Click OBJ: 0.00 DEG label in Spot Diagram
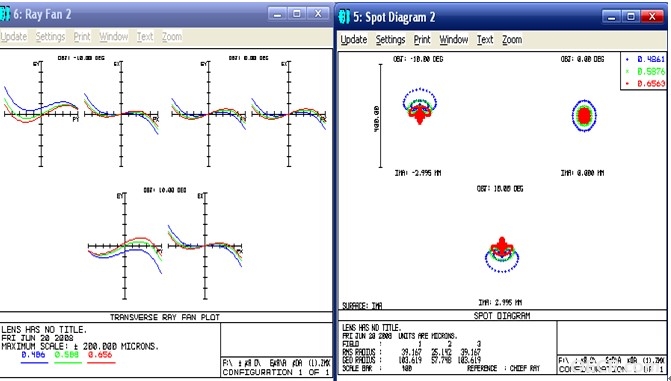 click(x=582, y=59)
